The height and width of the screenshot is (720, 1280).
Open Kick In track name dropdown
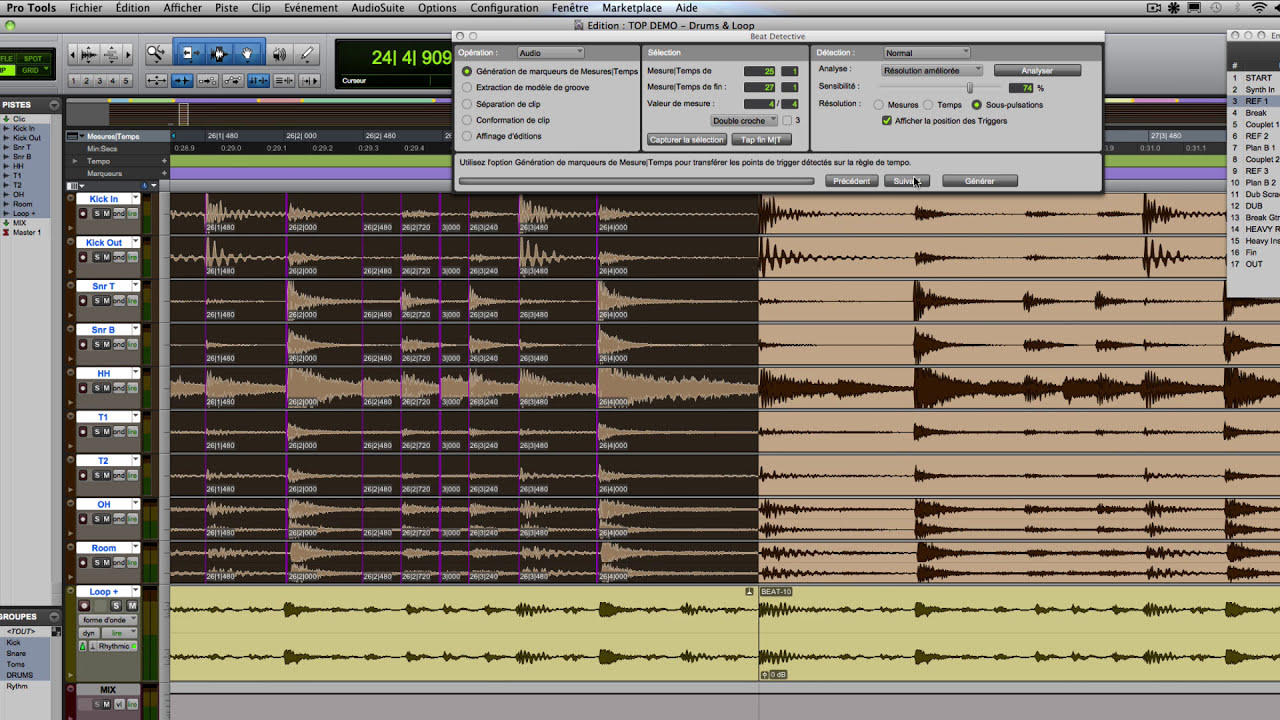click(134, 199)
